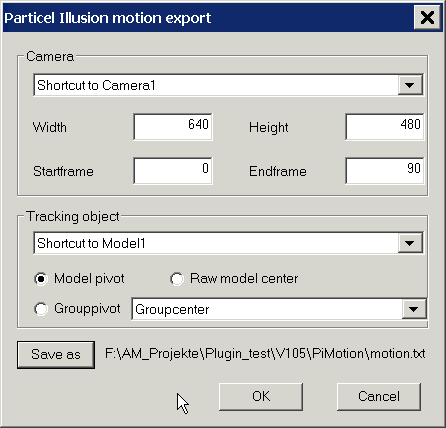Choose the Raw model center option
Screen dimensions: 446x428
pyautogui.click(x=177, y=279)
